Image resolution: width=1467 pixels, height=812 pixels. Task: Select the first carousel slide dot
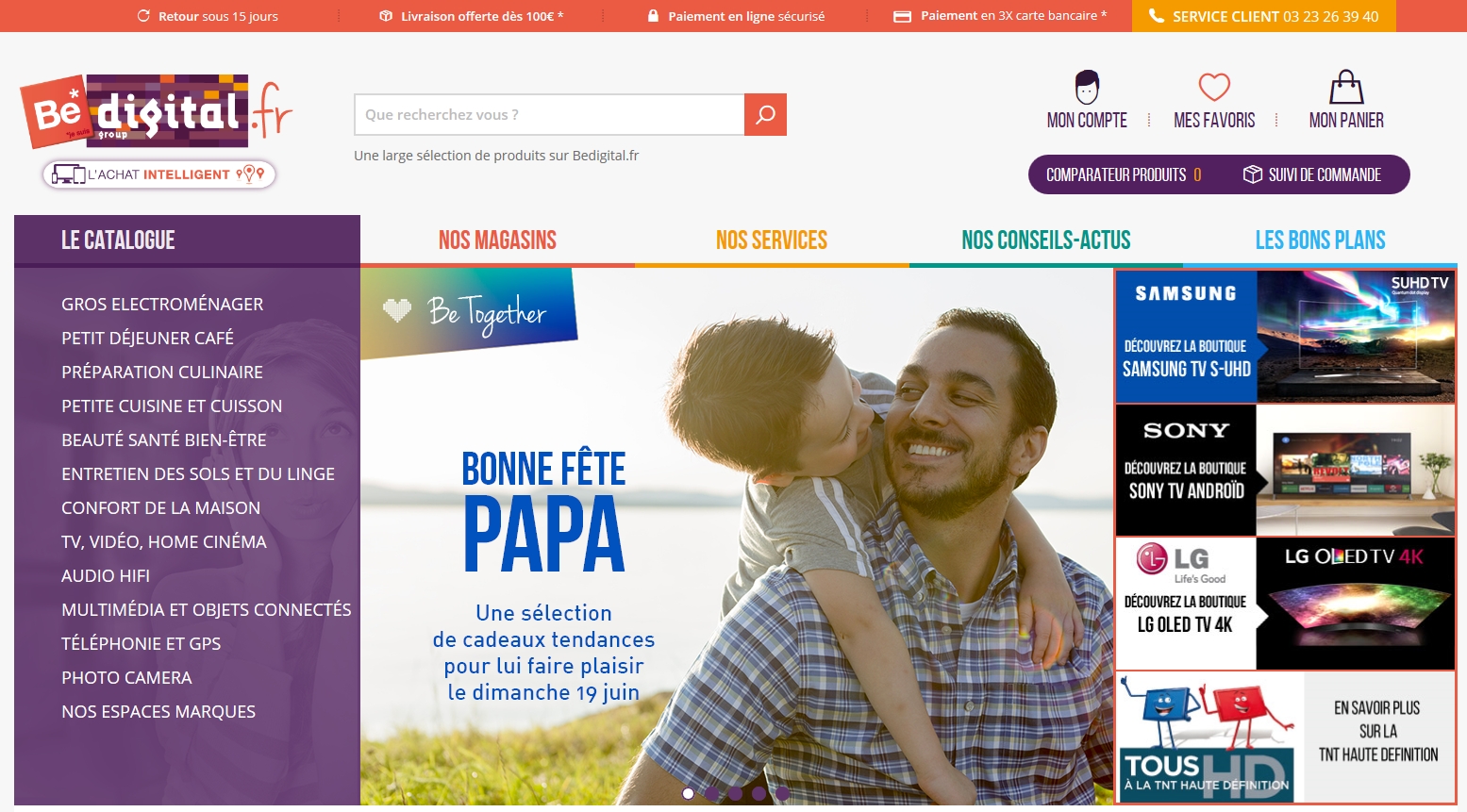[x=688, y=793]
